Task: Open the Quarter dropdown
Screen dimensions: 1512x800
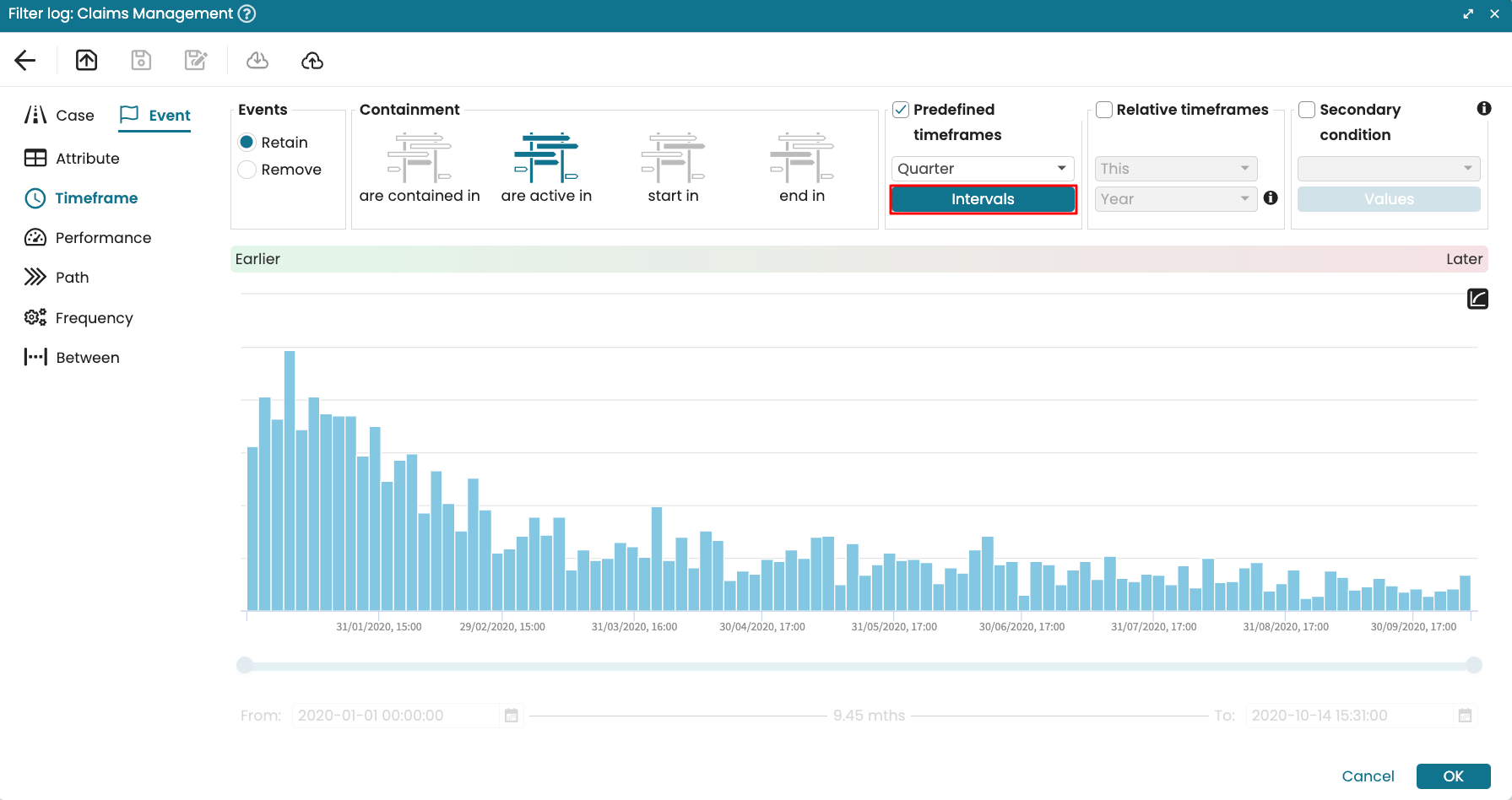Action: [x=983, y=169]
